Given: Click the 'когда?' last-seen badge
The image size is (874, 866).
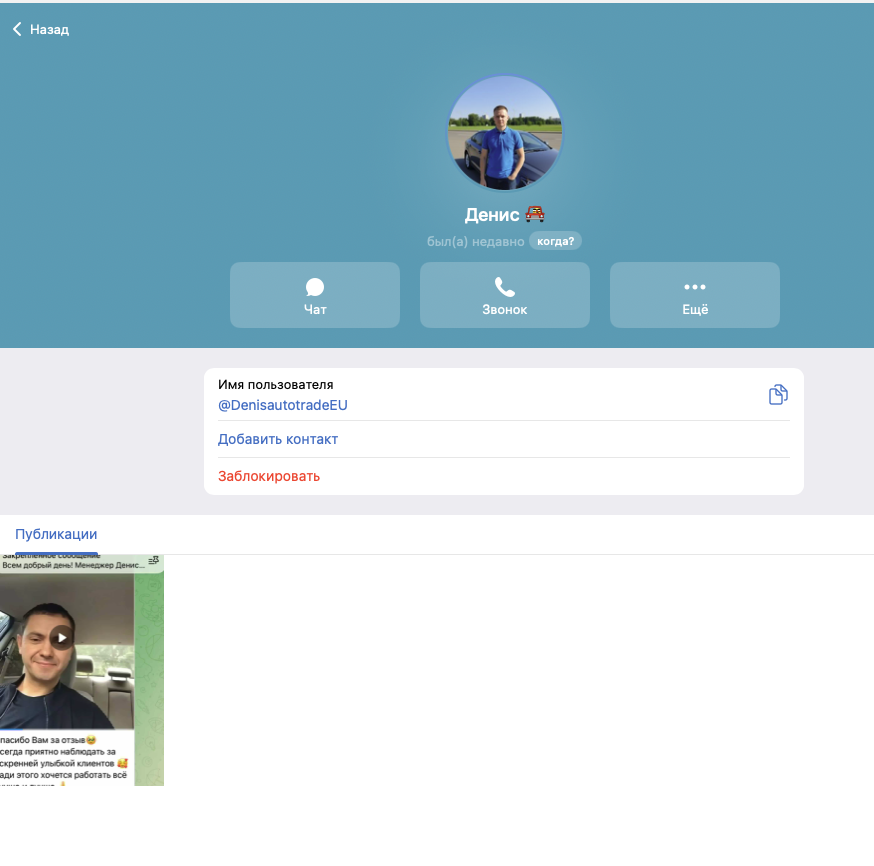Looking at the screenshot, I should pyautogui.click(x=555, y=241).
